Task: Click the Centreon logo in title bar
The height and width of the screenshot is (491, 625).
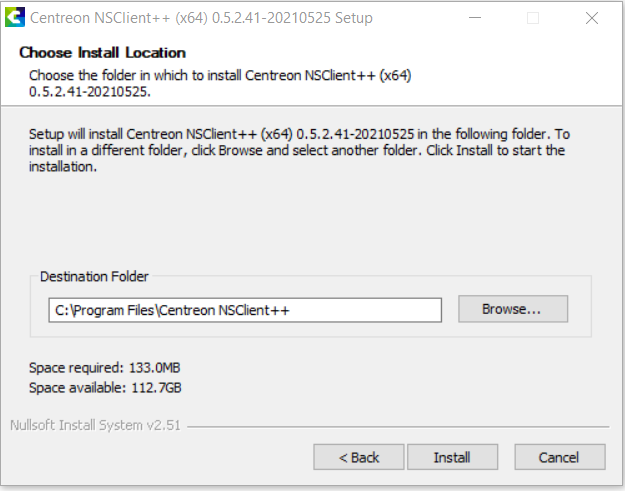Action: pyautogui.click(x=14, y=18)
